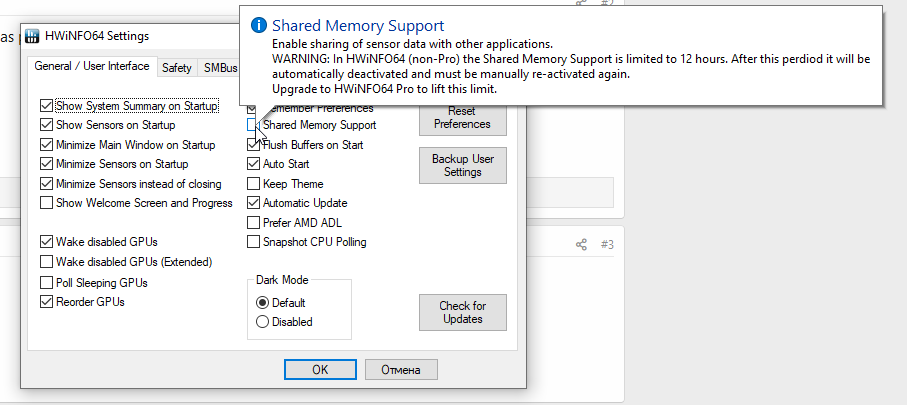Switch to the Safety tab
The height and width of the screenshot is (405, 907).
coord(176,68)
